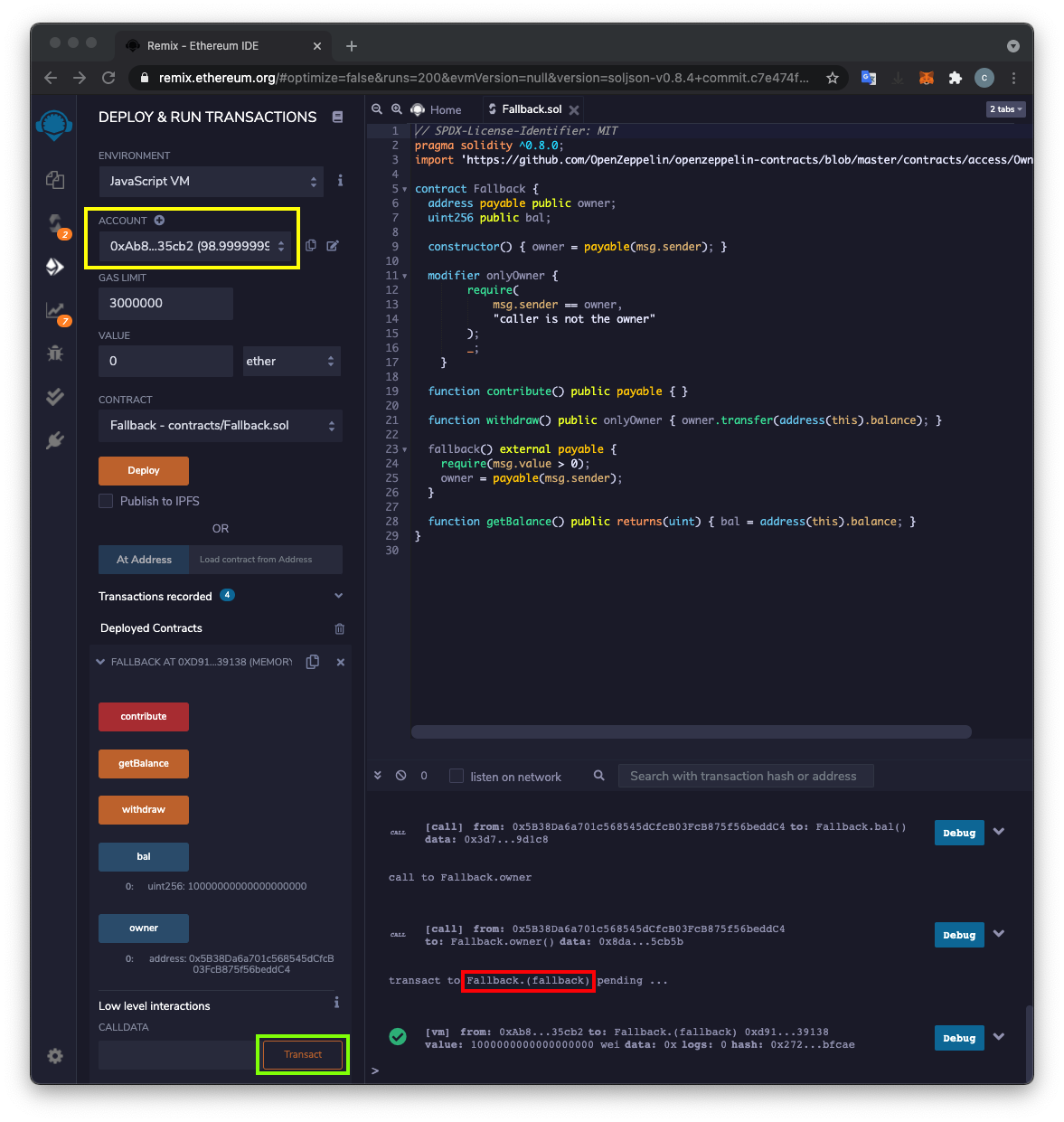Image resolution: width=1064 pixels, height=1122 pixels.
Task: Click the transaction hash search field
Action: pos(746,776)
